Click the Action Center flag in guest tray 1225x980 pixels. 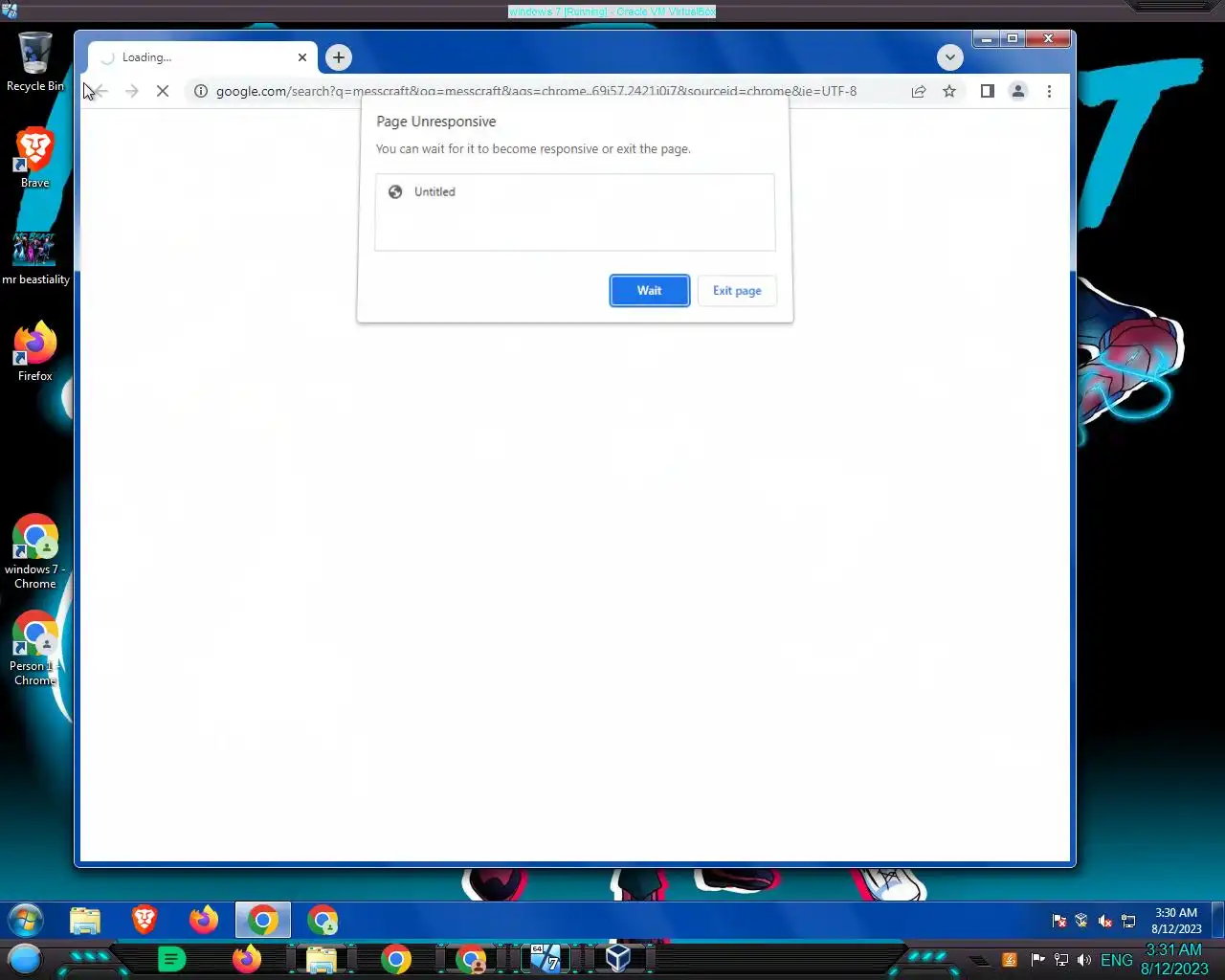[x=1059, y=921]
